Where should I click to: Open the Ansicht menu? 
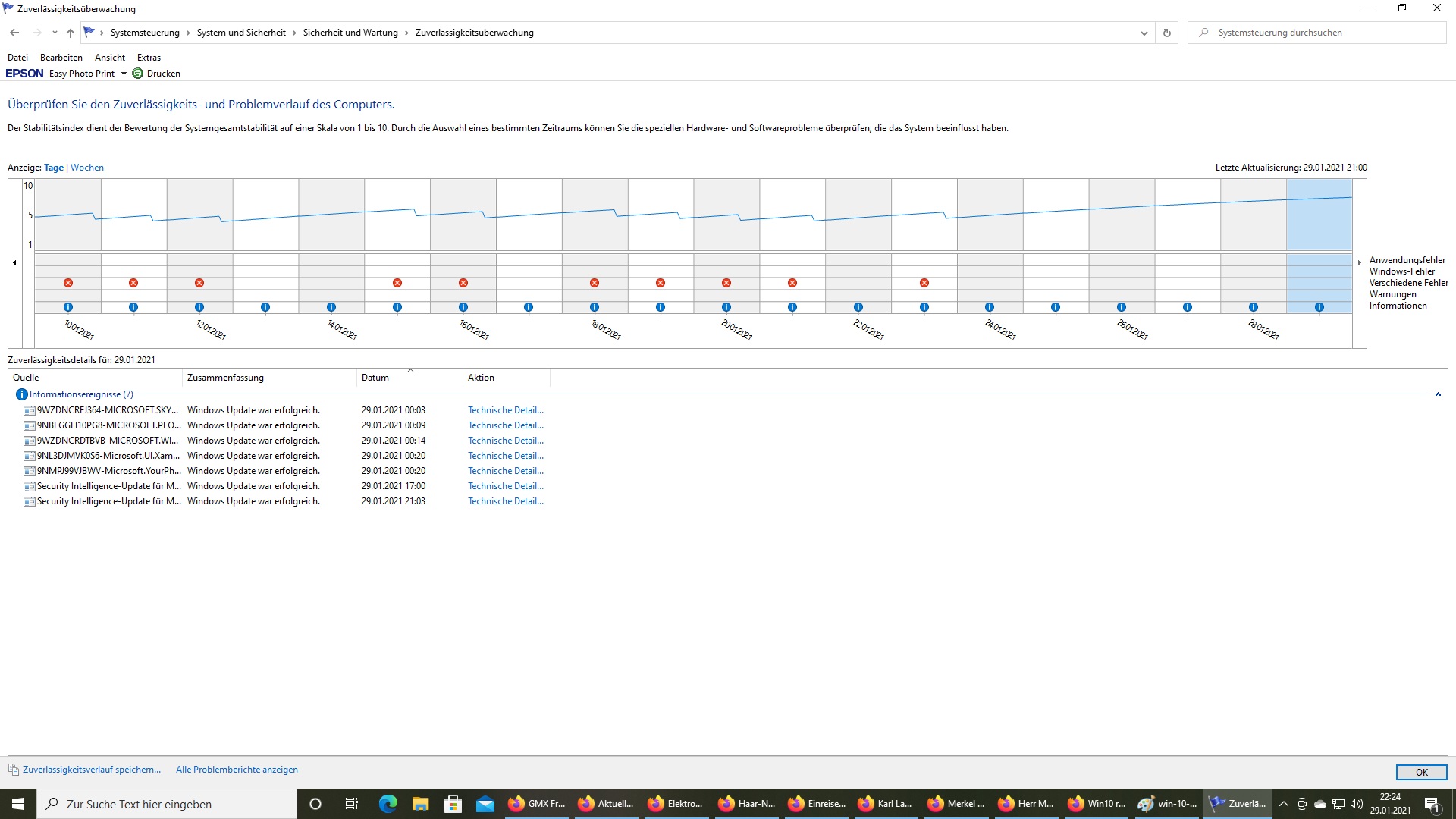pos(110,58)
